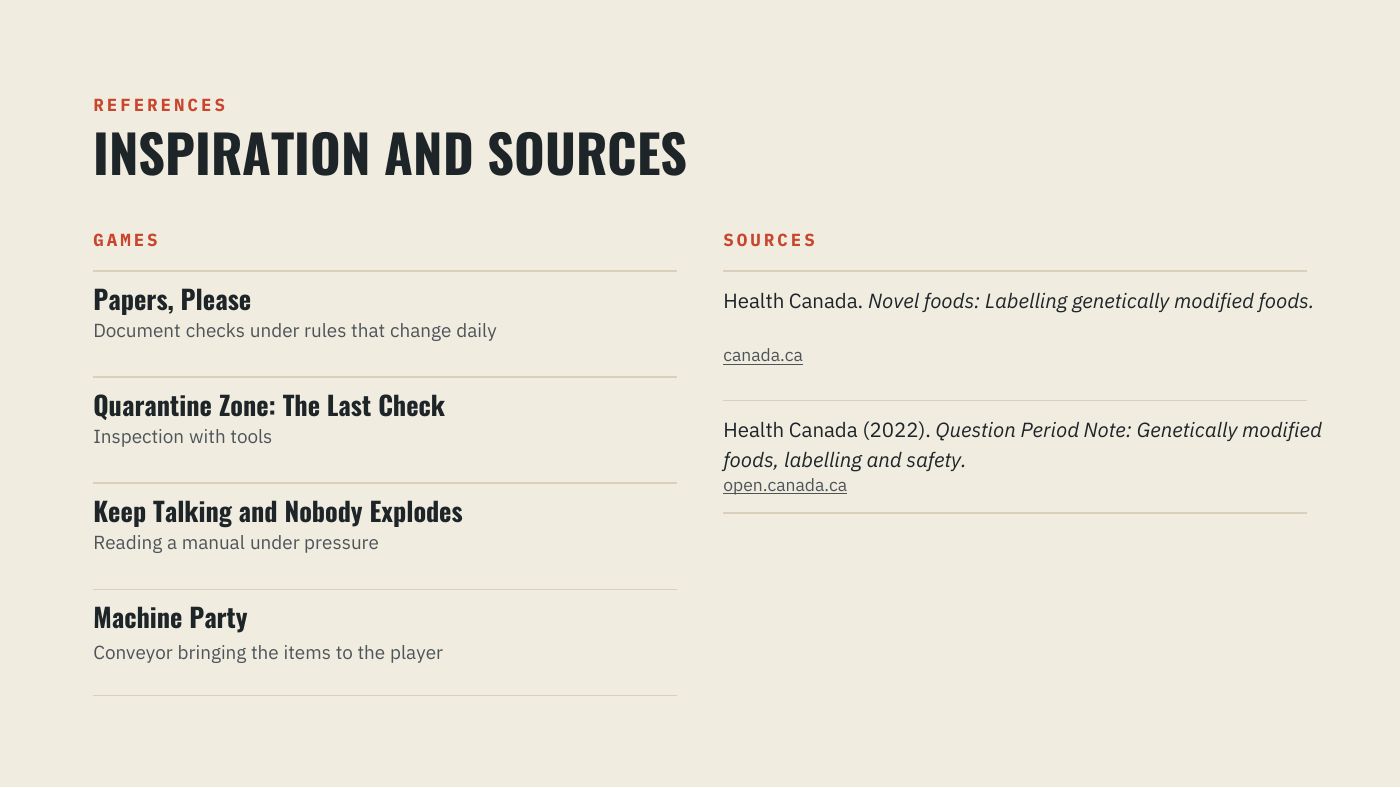Click 'Document checks under rules that change daily'
This screenshot has height=788, width=1400.
[295, 331]
